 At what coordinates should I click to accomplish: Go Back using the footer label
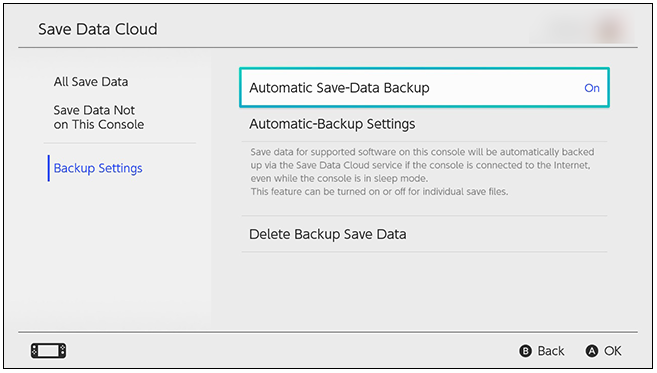pyautogui.click(x=551, y=351)
